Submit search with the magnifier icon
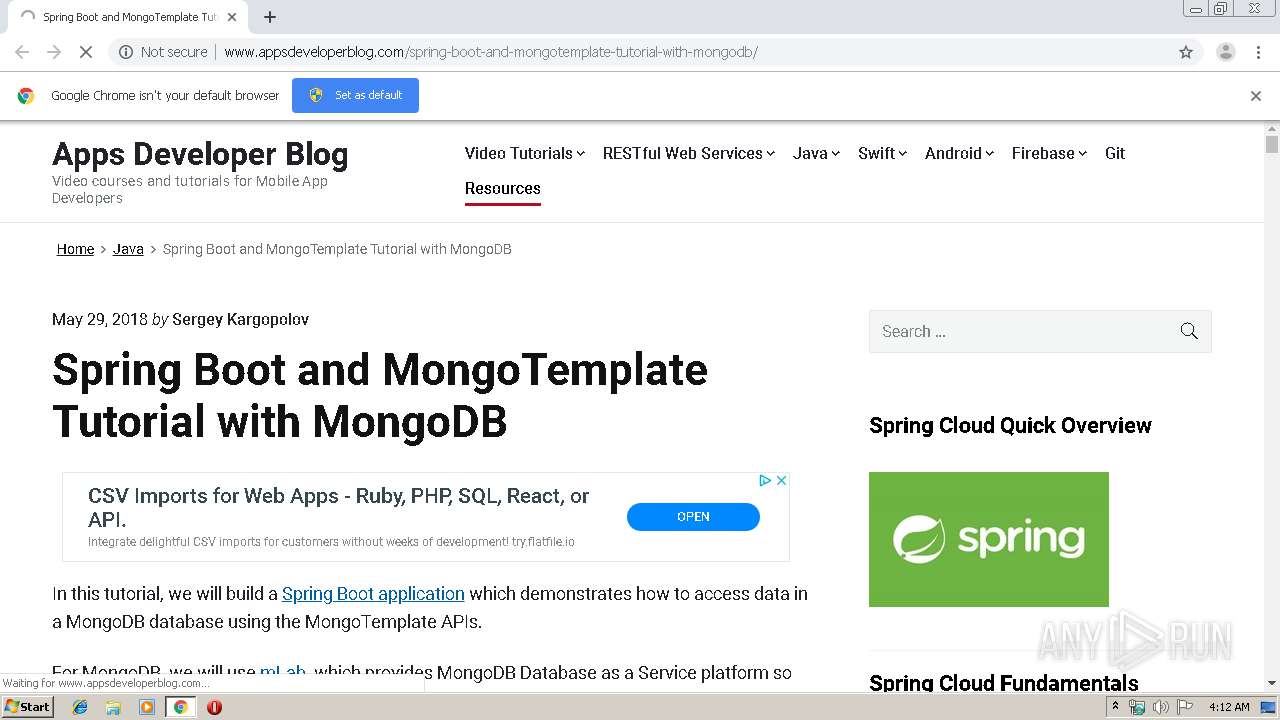 (1189, 331)
